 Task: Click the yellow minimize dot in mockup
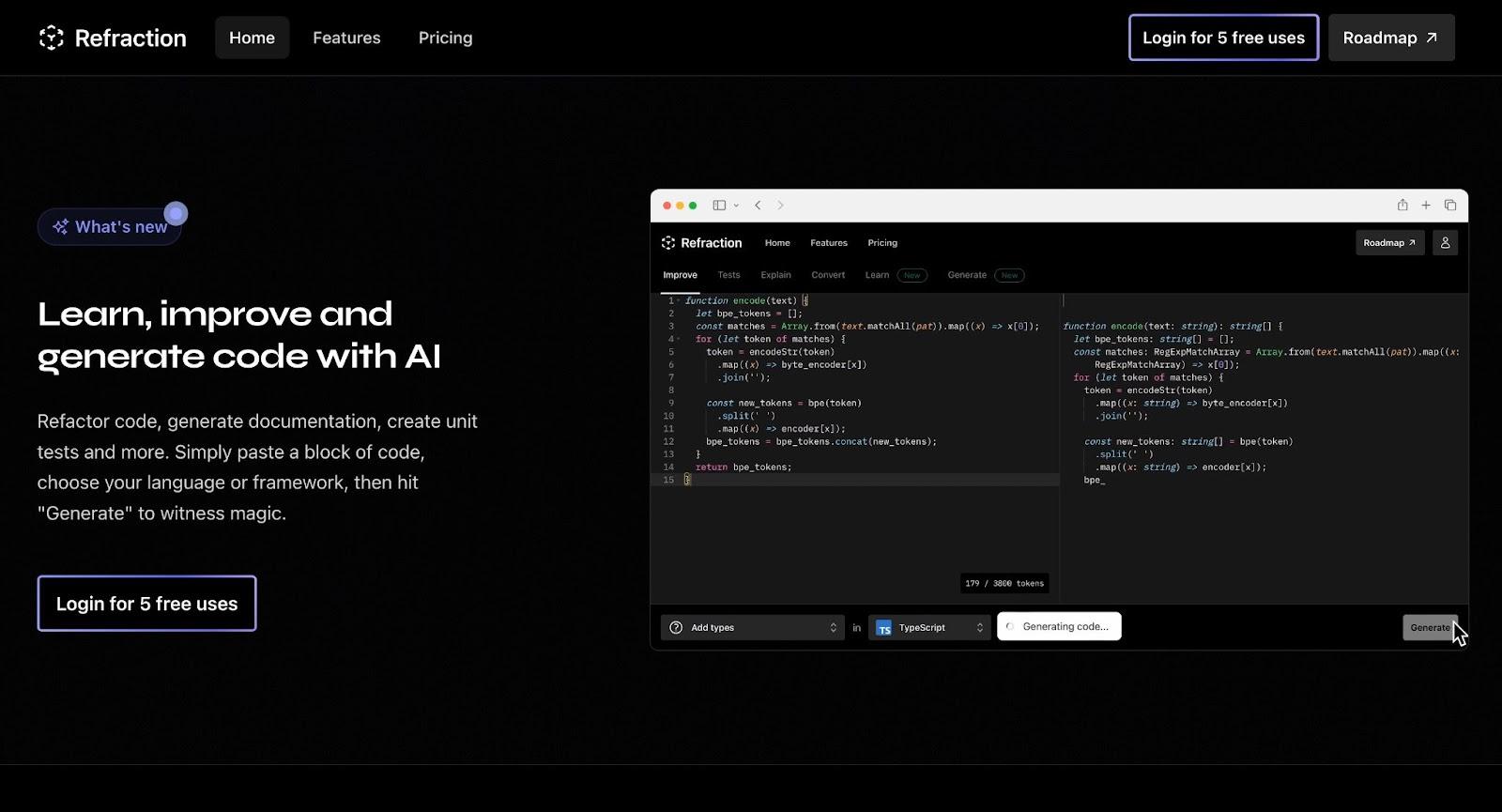[681, 206]
